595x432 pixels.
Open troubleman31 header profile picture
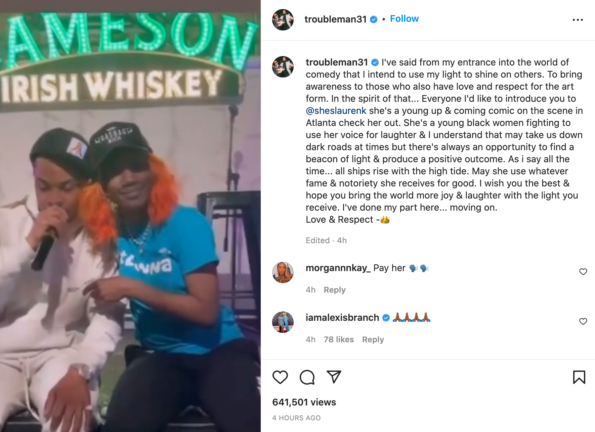[x=283, y=19]
